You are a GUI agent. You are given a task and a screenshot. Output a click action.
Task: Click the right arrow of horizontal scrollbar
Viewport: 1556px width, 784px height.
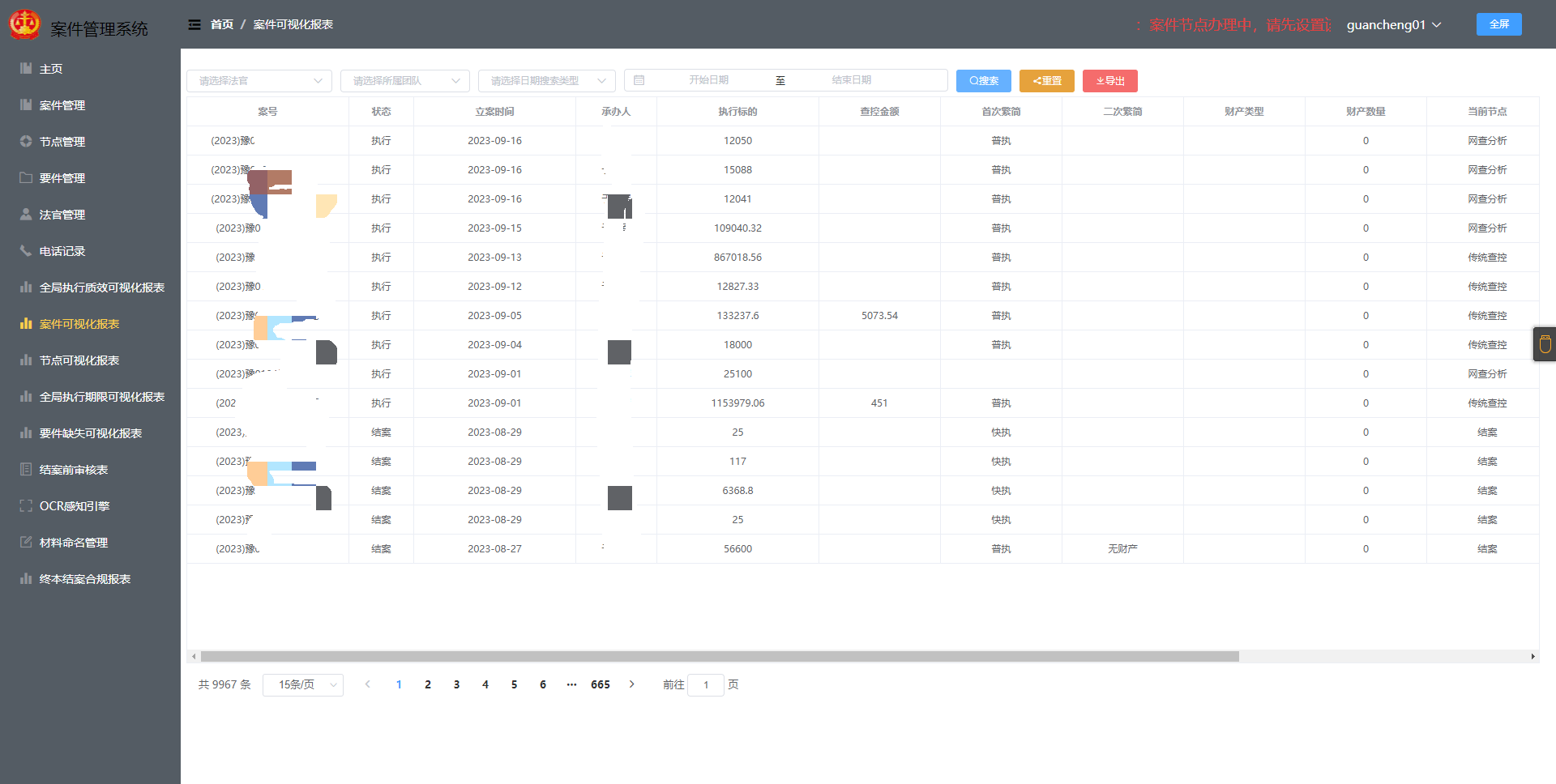pyautogui.click(x=1532, y=657)
